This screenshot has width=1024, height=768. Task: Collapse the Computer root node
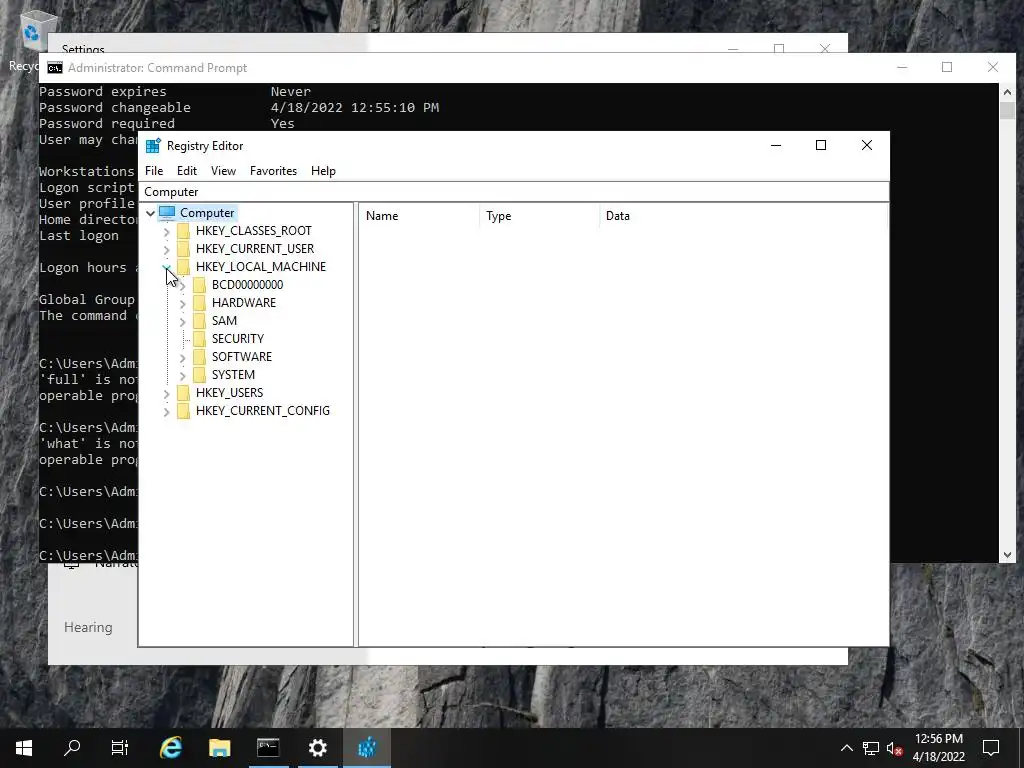150,213
